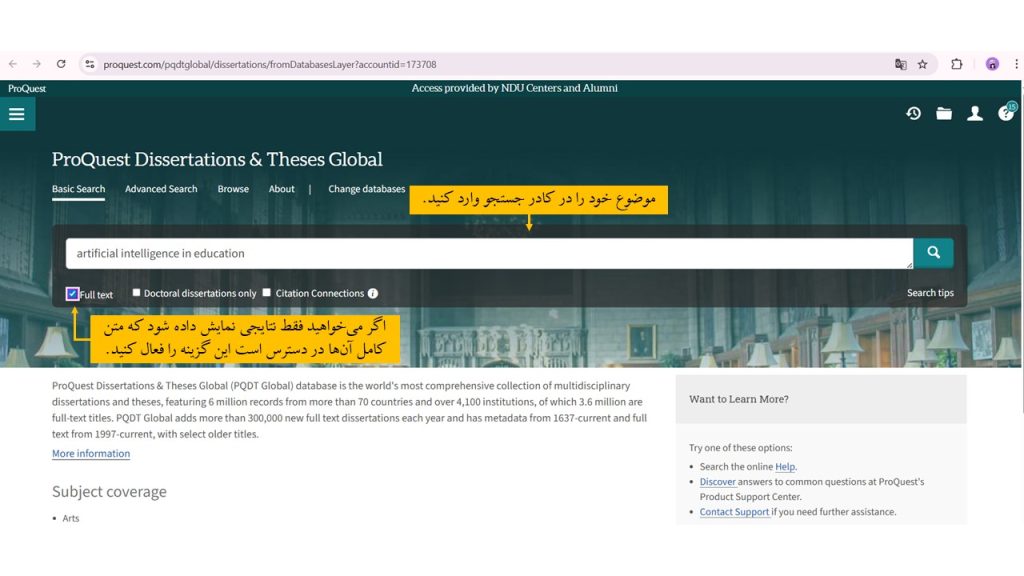Switch to Advanced Search tab
This screenshot has width=1024, height=576.
coord(161,189)
